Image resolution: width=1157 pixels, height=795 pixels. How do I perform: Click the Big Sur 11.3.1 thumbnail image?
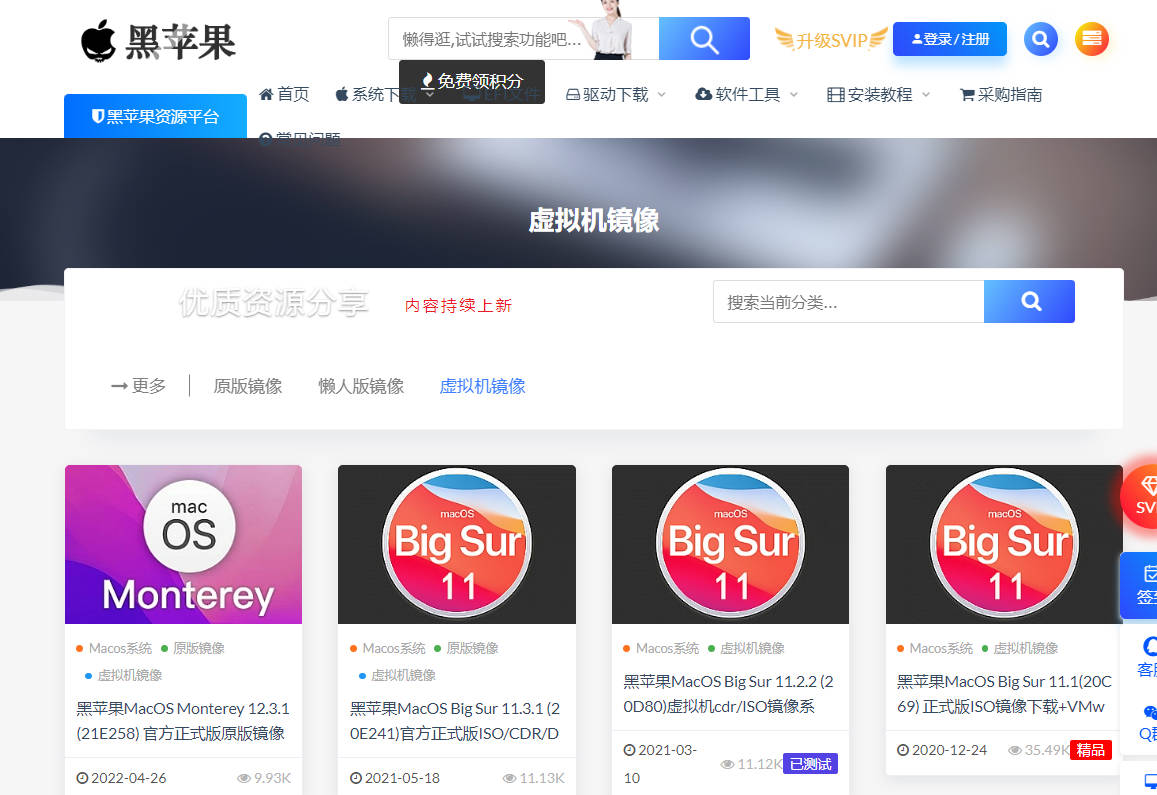457,543
